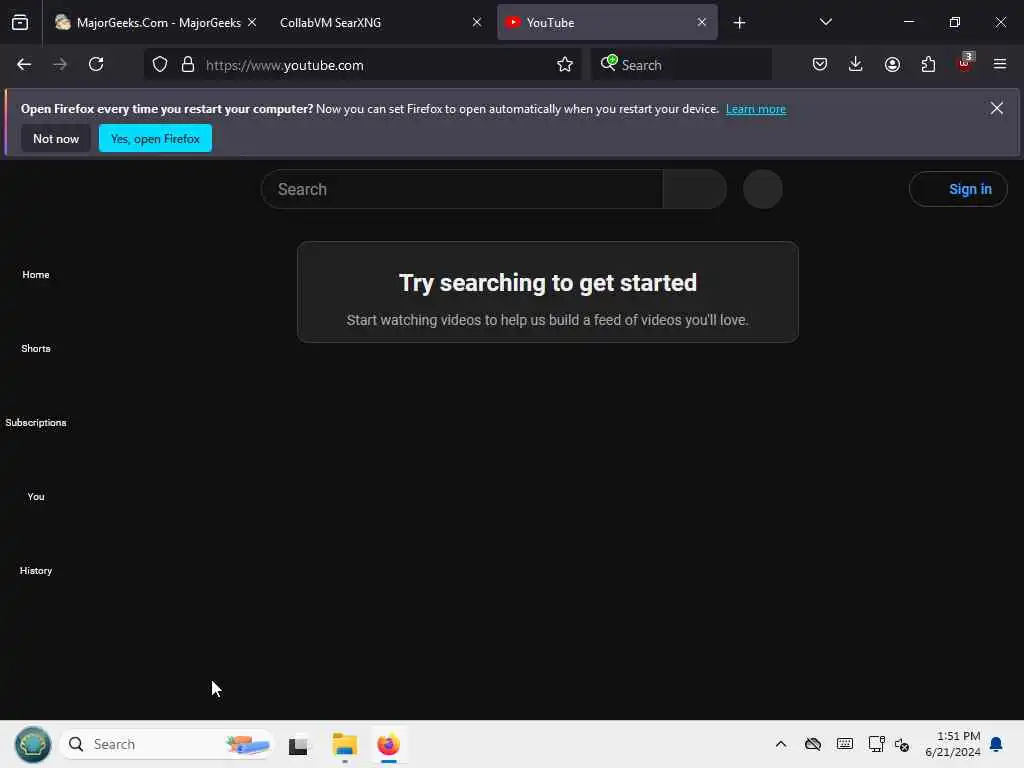Image resolution: width=1024 pixels, height=768 pixels.
Task: Close the YouTube tab
Action: 702,23
